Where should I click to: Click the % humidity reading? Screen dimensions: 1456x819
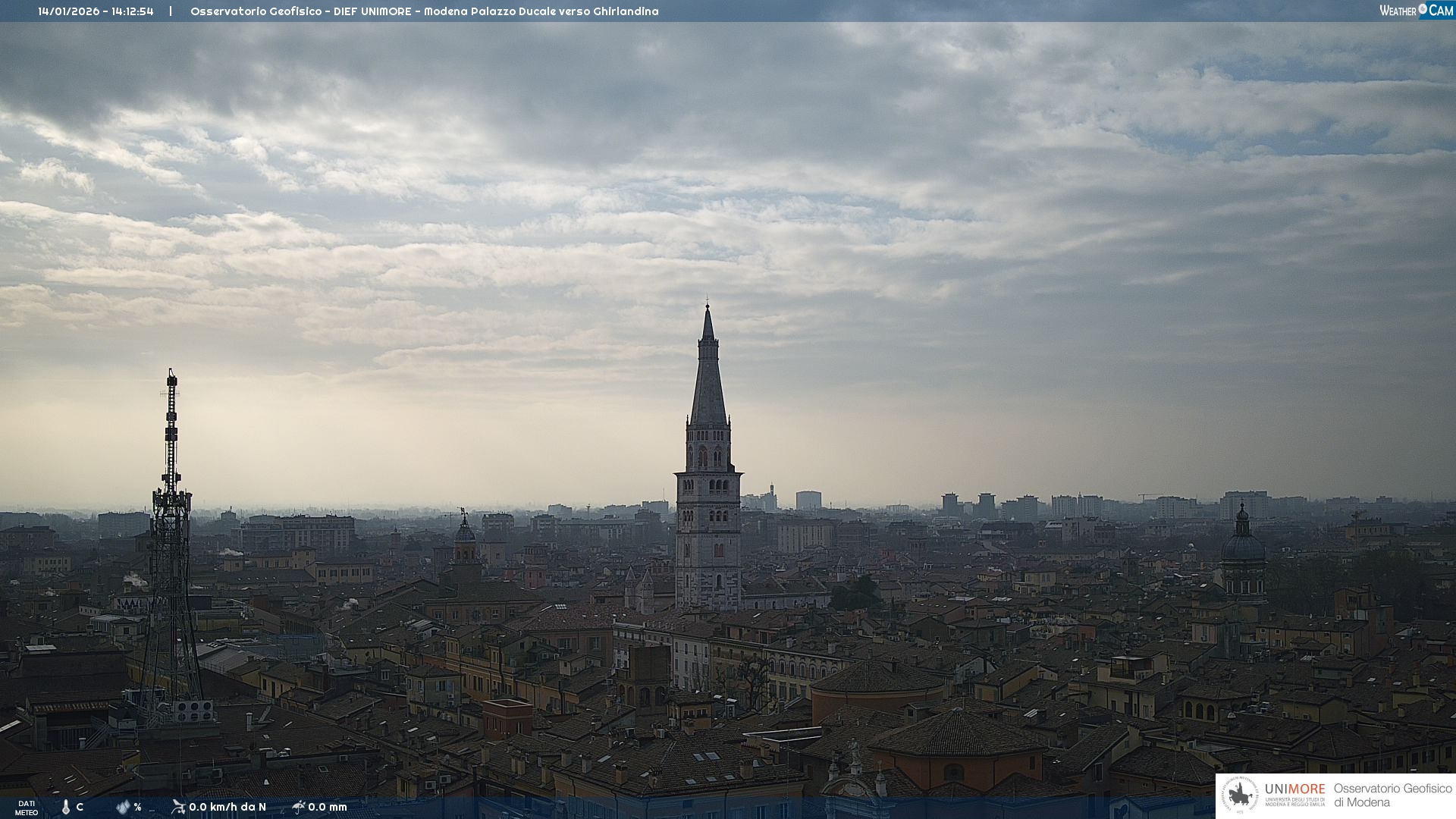click(137, 807)
